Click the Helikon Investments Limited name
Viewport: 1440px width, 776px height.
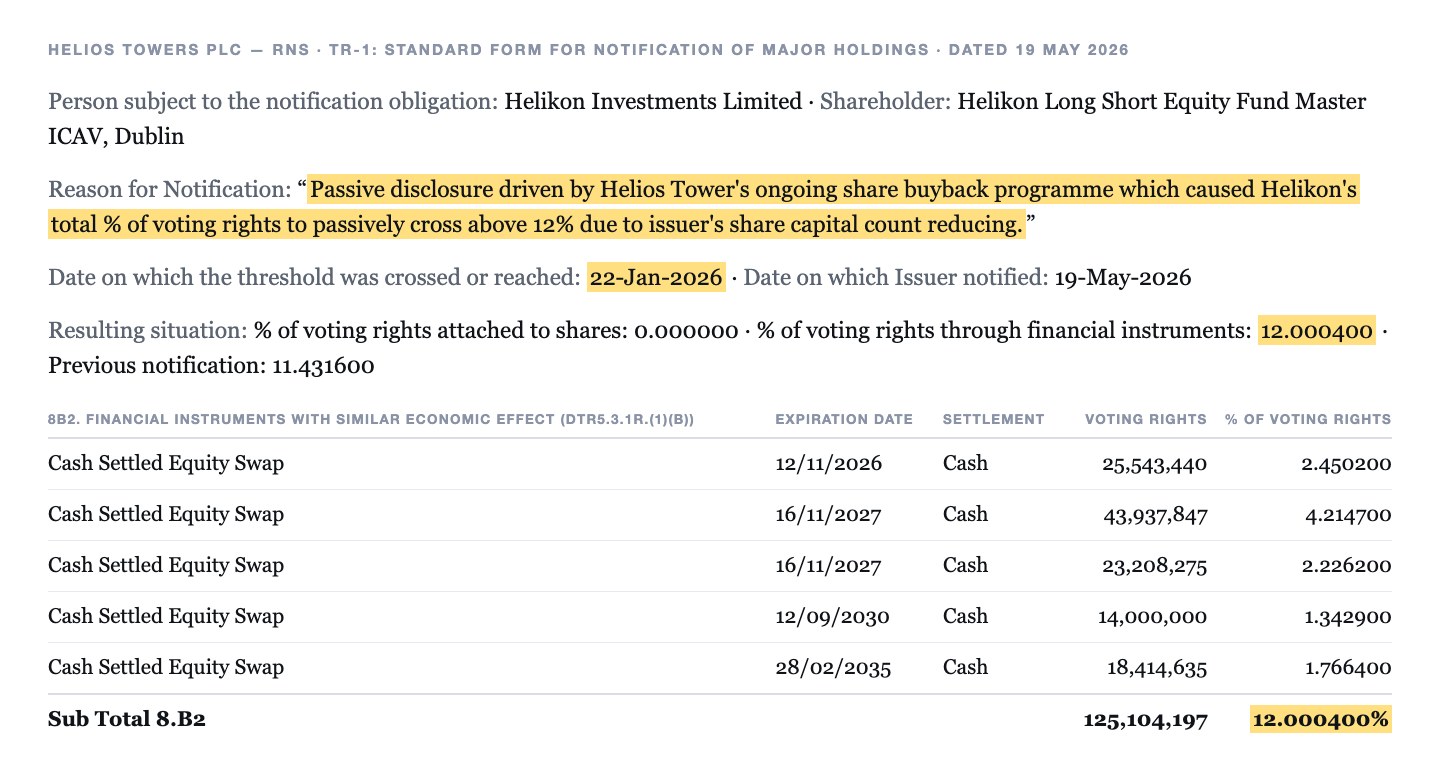click(653, 101)
